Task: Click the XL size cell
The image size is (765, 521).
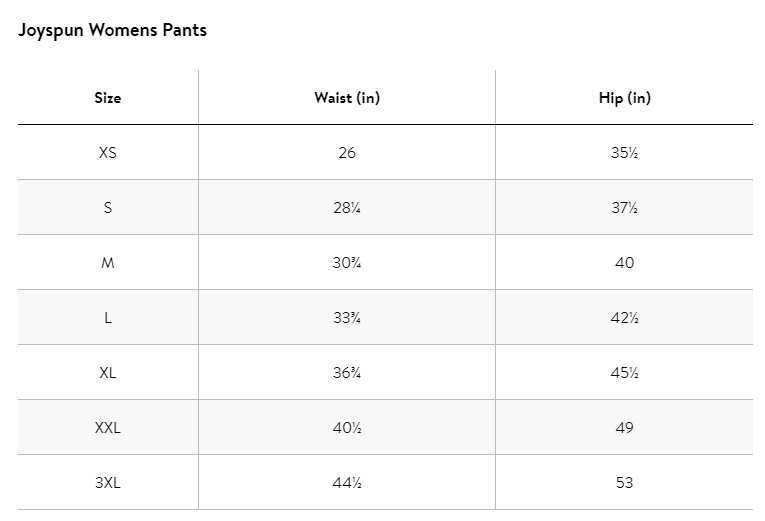Action: [x=108, y=373]
